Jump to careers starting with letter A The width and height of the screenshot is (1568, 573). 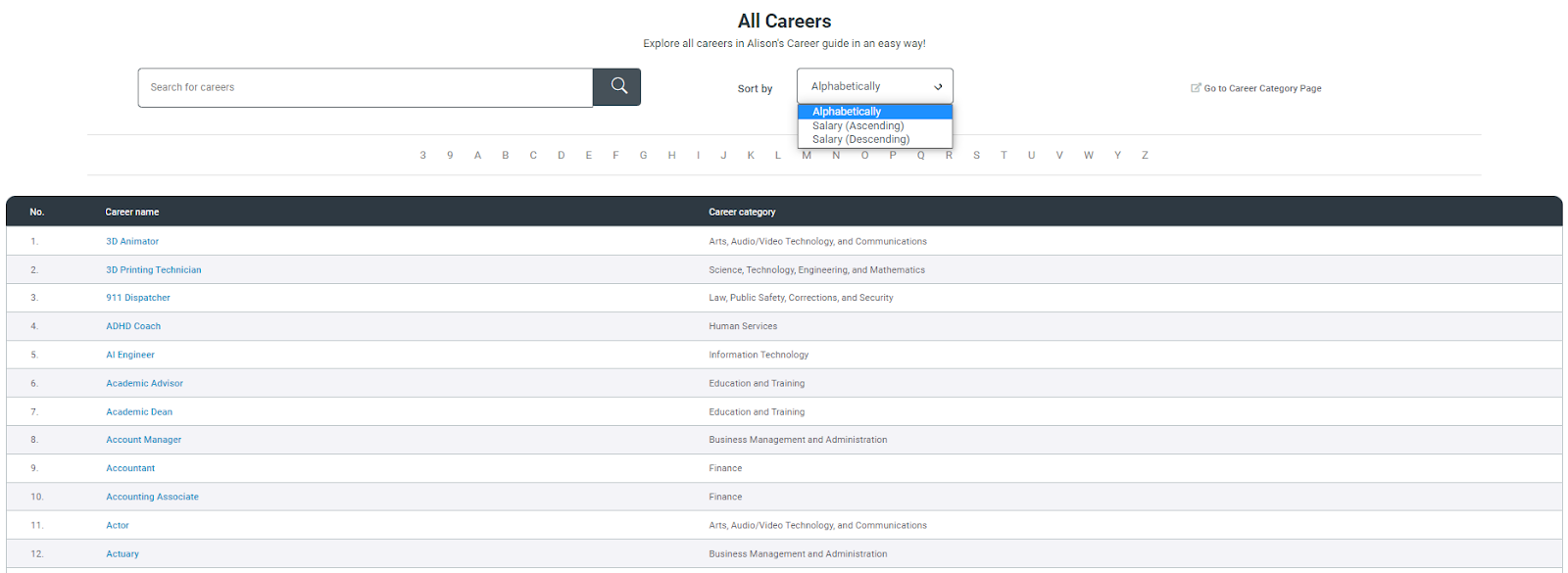tap(477, 155)
